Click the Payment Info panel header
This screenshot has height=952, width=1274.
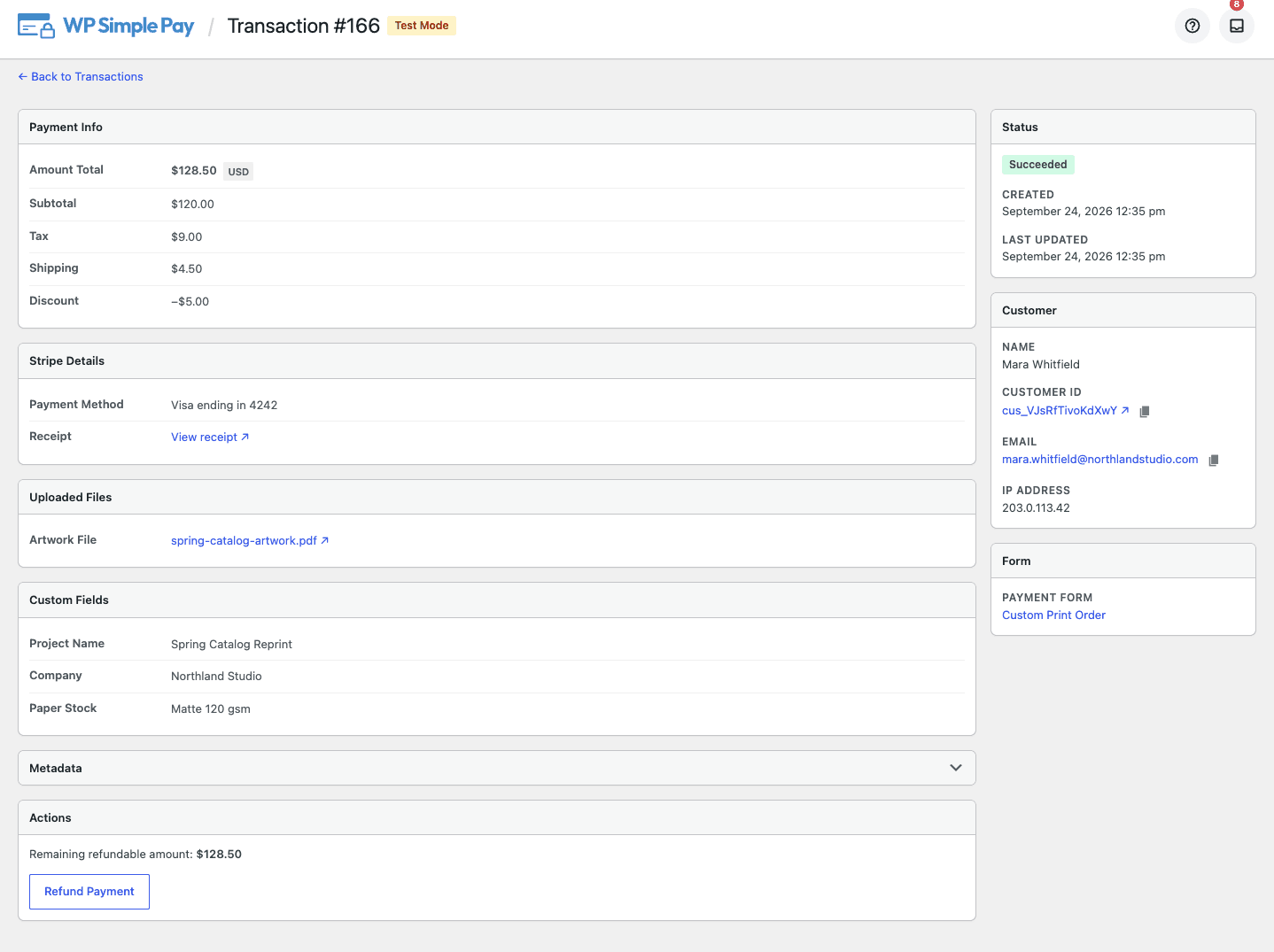tap(497, 128)
